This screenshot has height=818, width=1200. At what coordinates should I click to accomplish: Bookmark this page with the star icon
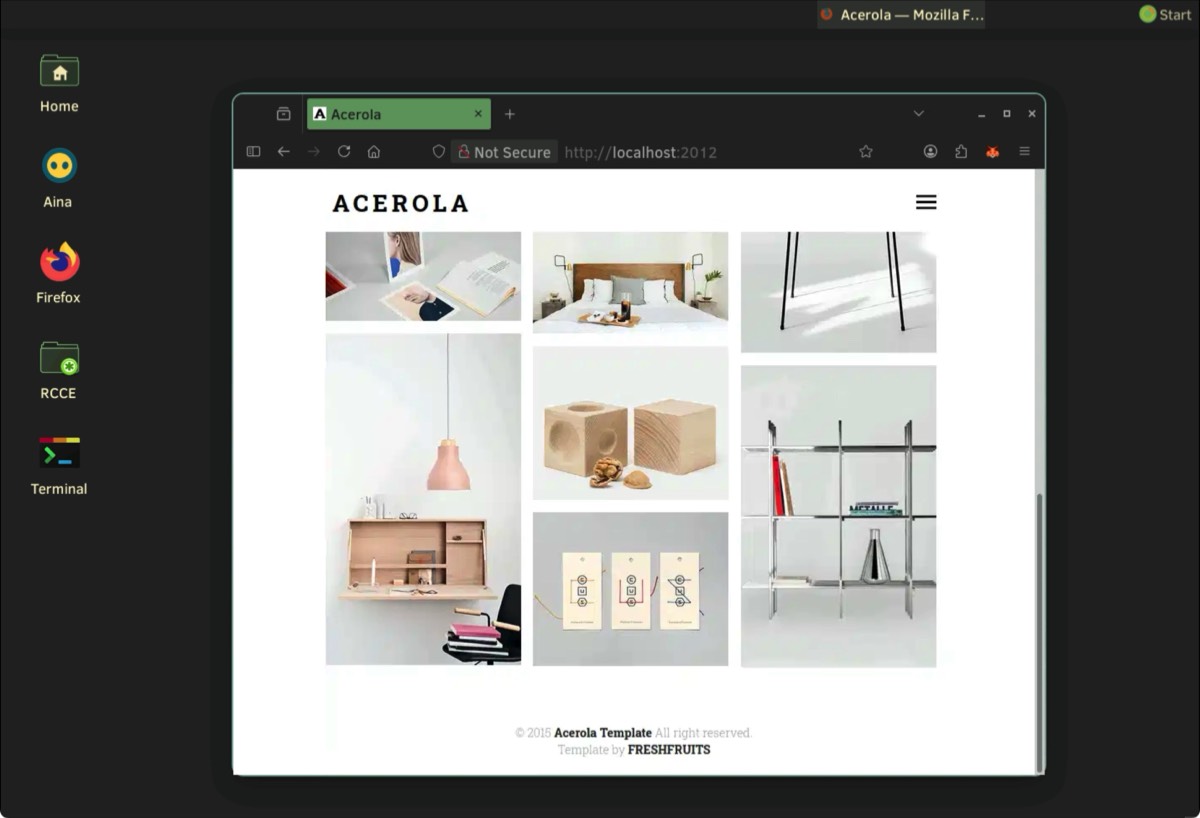click(866, 152)
